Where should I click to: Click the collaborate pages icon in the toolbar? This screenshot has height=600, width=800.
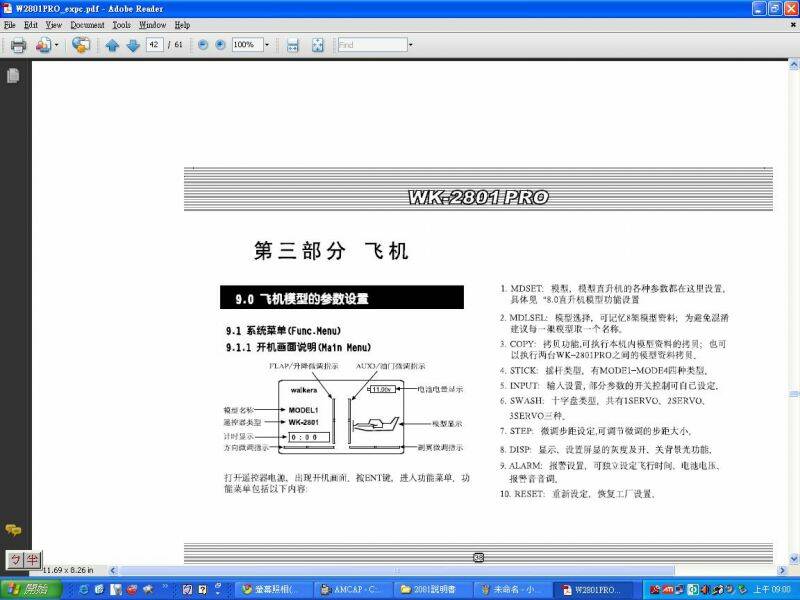[x=43, y=45]
